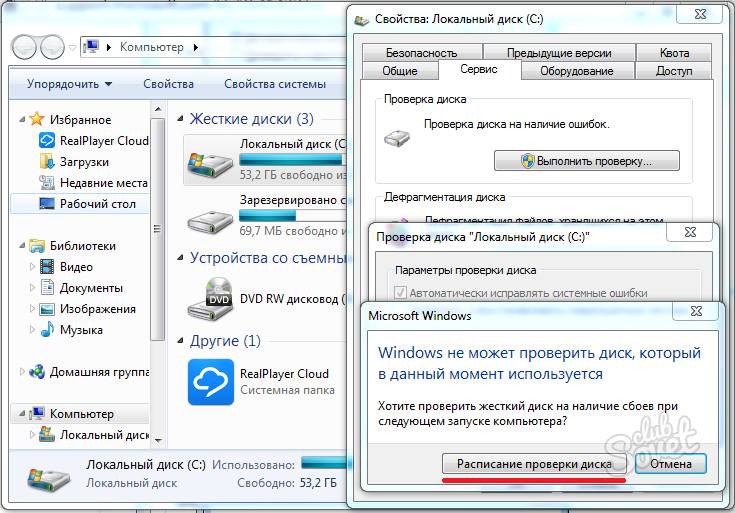Click the C: drive usage bar
Image resolution: width=735 pixels, height=513 pixels.
(x=292, y=160)
